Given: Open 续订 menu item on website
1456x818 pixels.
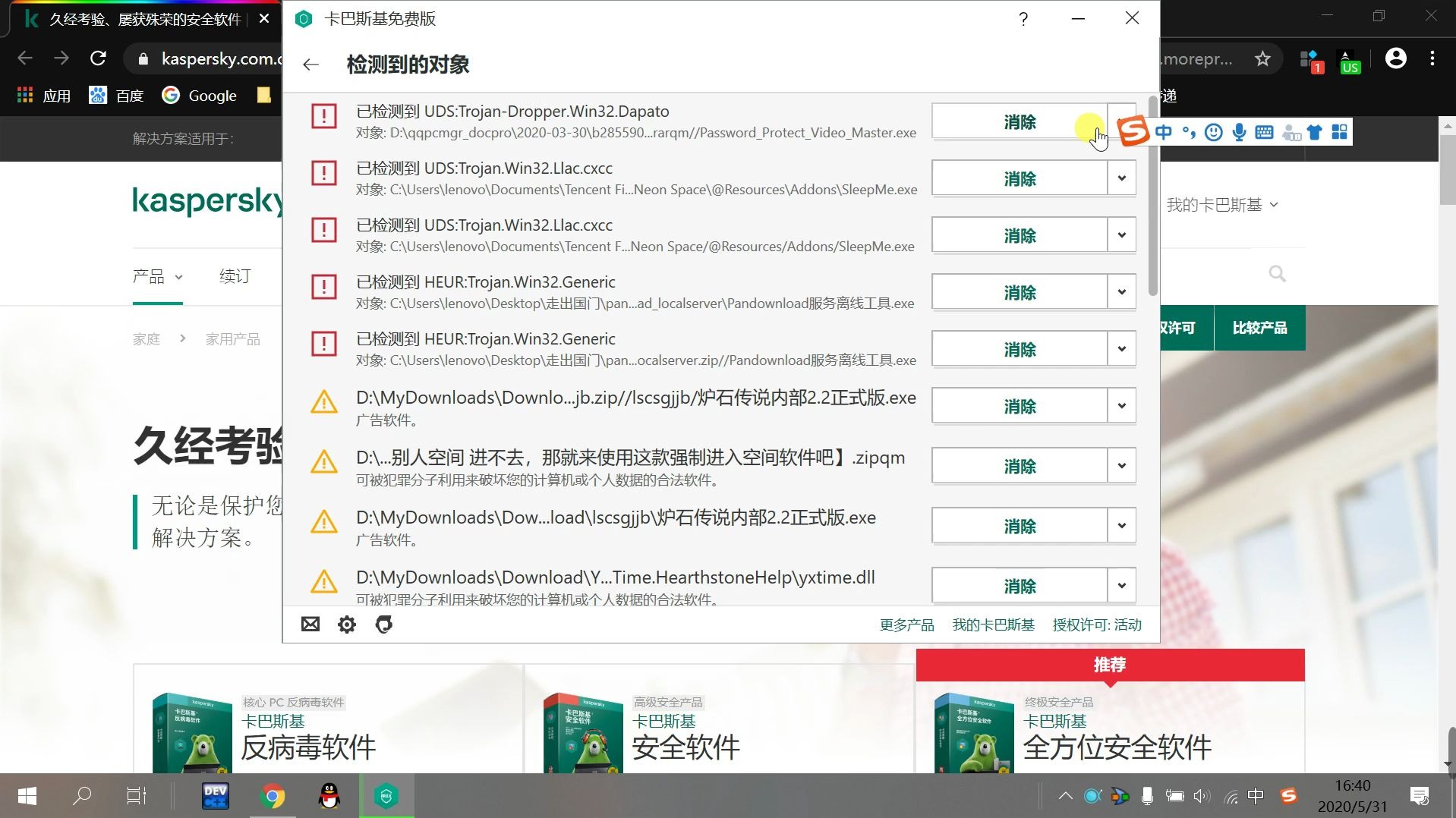Looking at the screenshot, I should click(235, 276).
